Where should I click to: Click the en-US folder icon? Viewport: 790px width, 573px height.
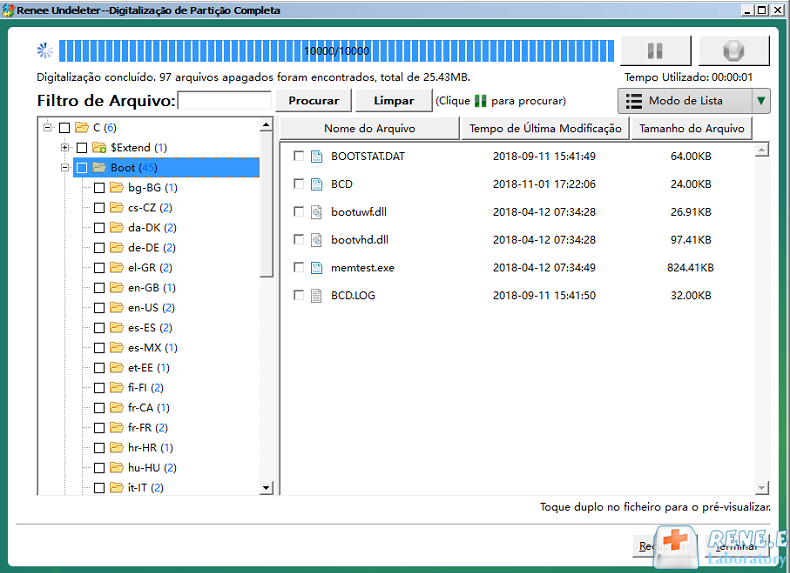click(117, 307)
